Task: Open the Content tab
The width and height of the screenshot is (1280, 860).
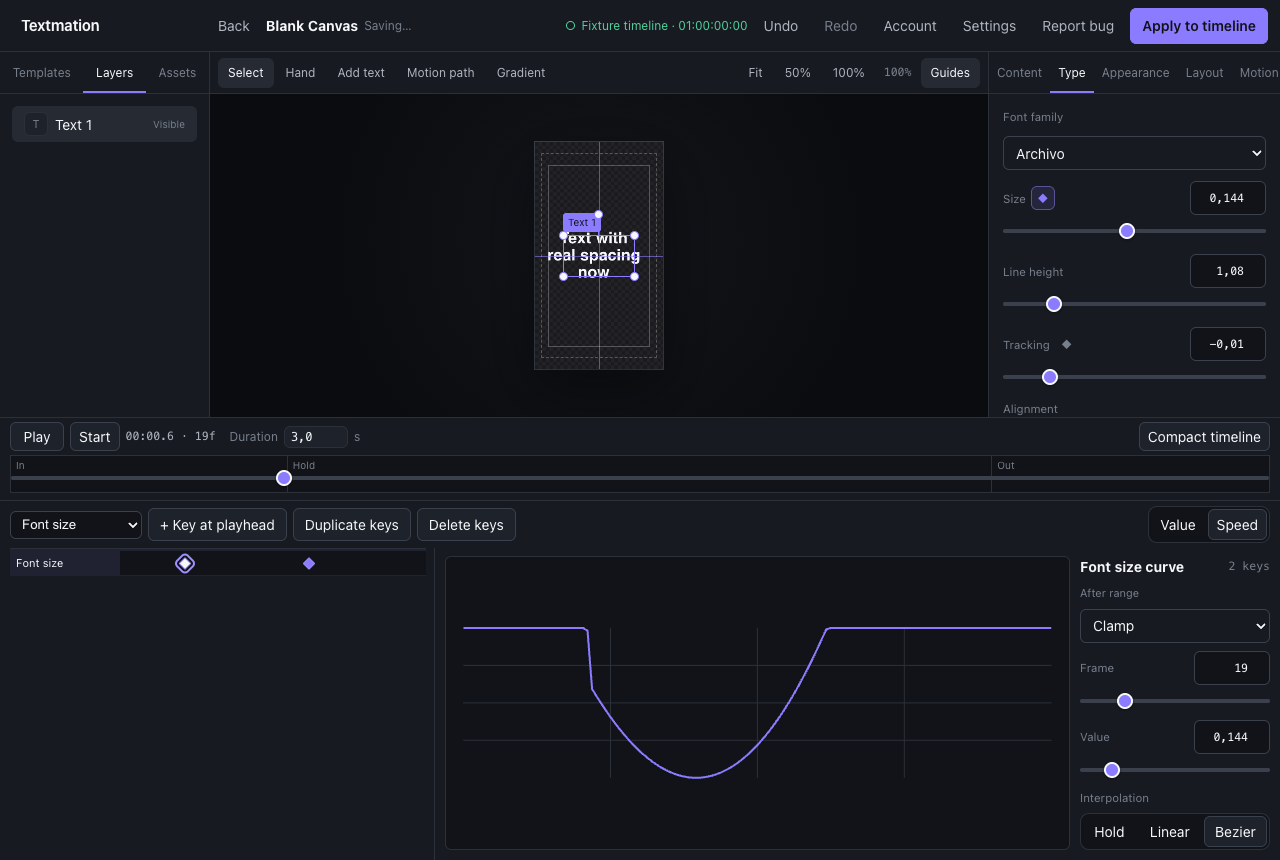Action: pos(1019,73)
